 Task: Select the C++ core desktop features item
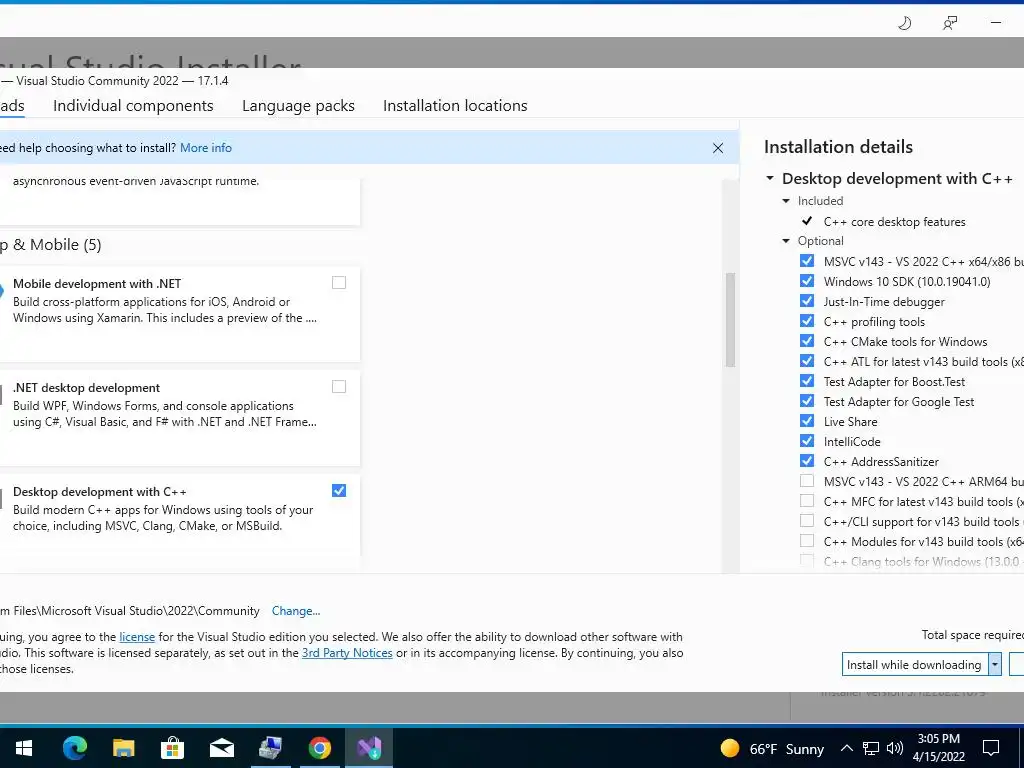click(x=895, y=222)
